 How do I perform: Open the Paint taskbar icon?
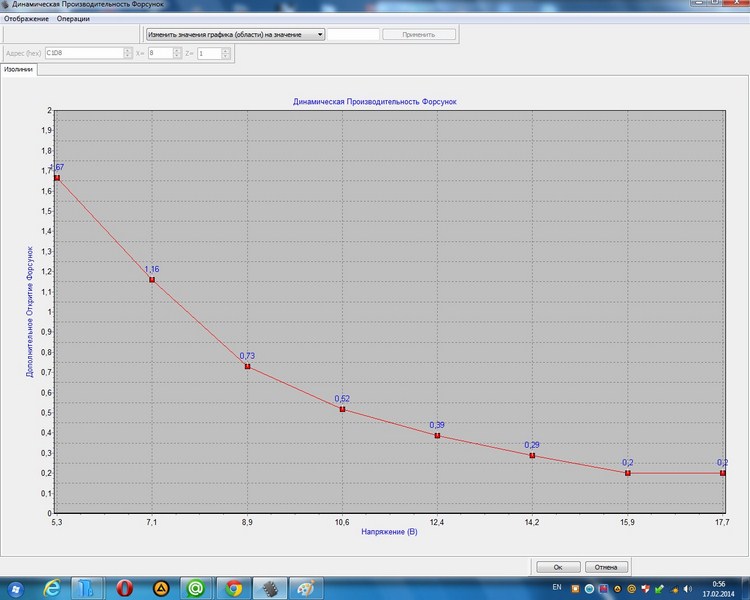click(x=306, y=587)
